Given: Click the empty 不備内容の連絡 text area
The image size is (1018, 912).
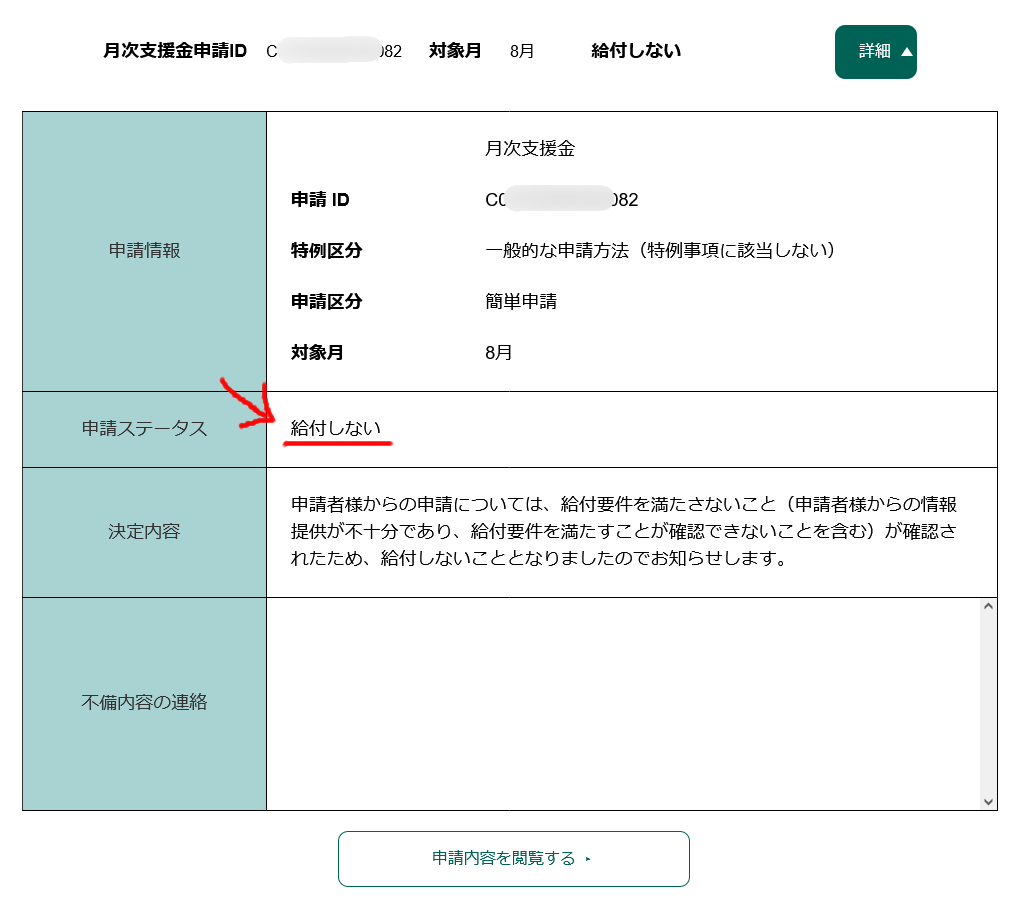Looking at the screenshot, I should click(623, 704).
